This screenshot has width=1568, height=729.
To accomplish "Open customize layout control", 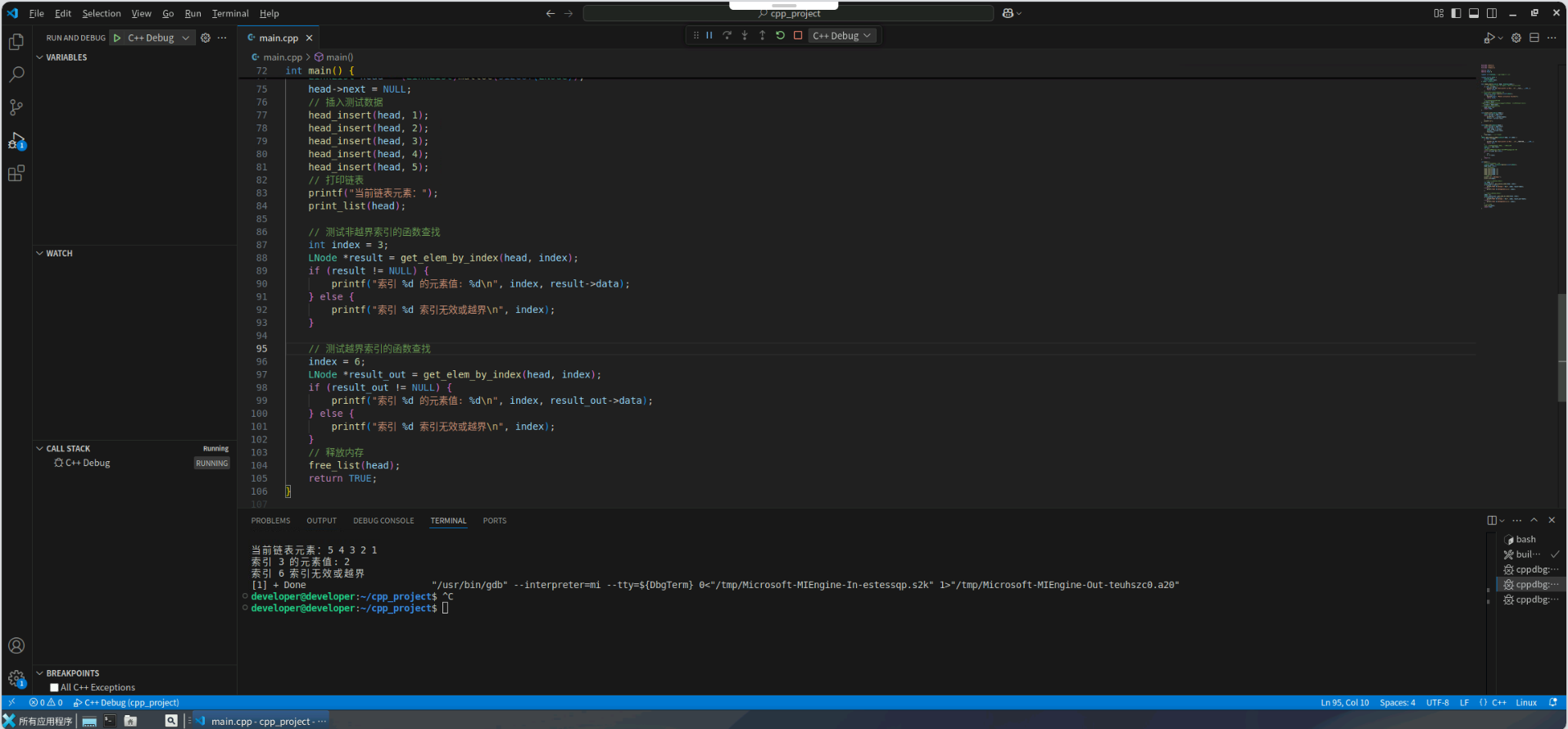I will 1439,13.
